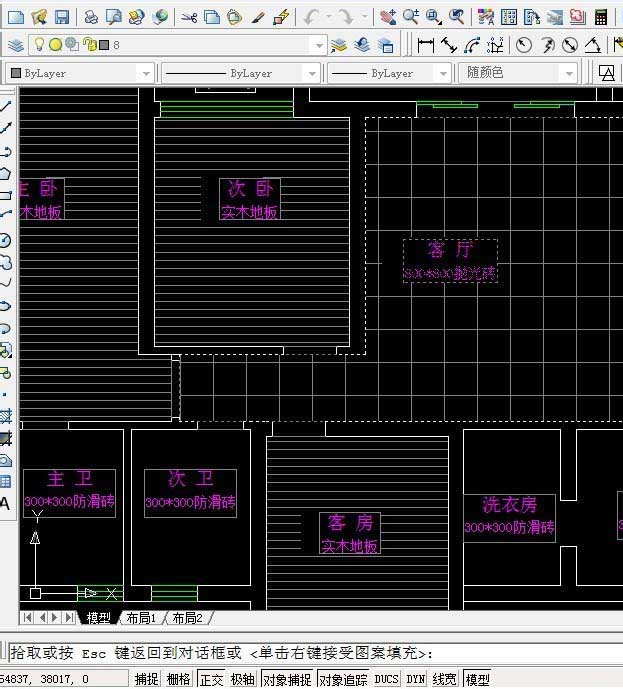
Task: Switch to the 布局2 layout tab
Action: [187, 618]
